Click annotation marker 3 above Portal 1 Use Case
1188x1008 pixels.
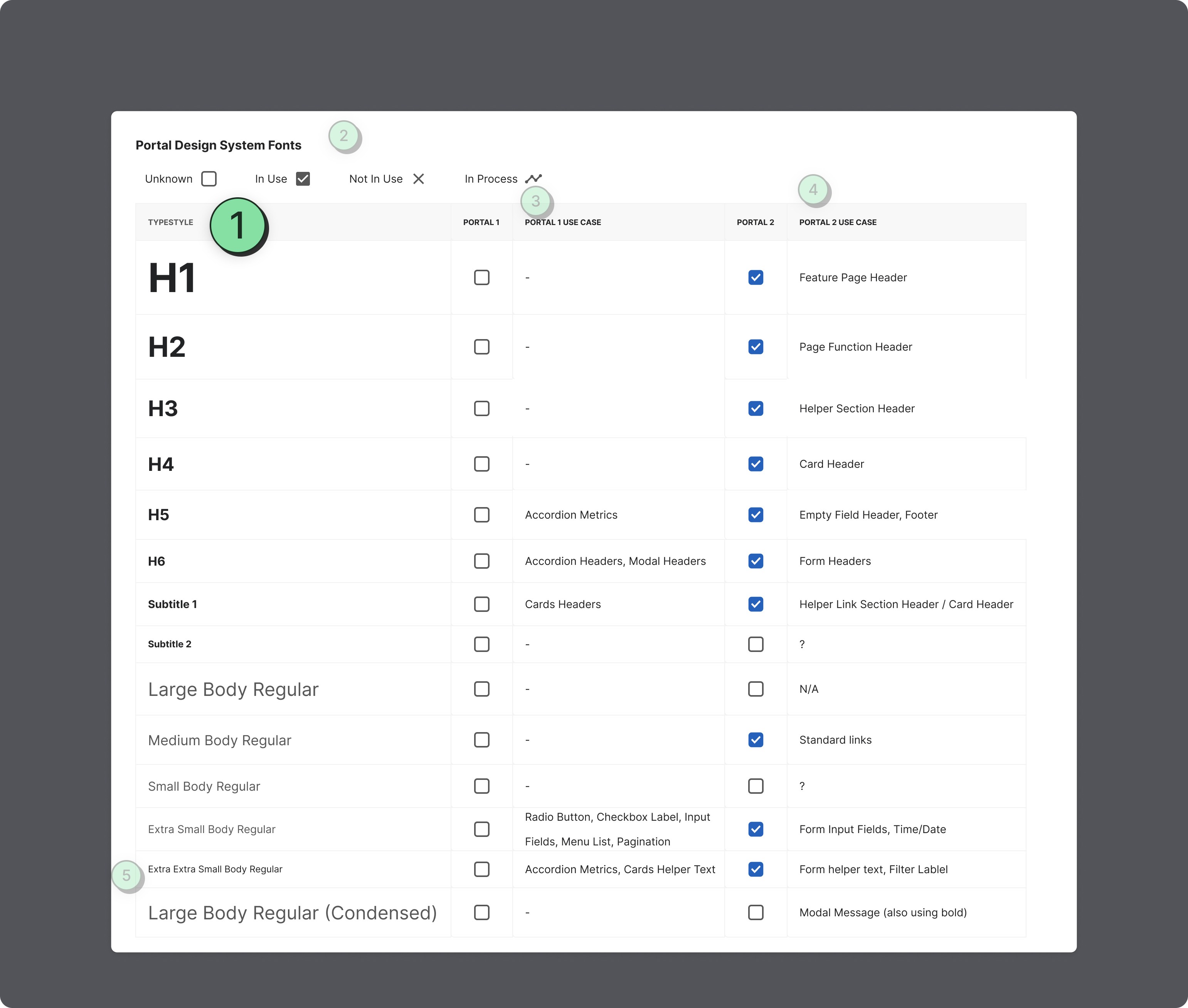point(536,201)
